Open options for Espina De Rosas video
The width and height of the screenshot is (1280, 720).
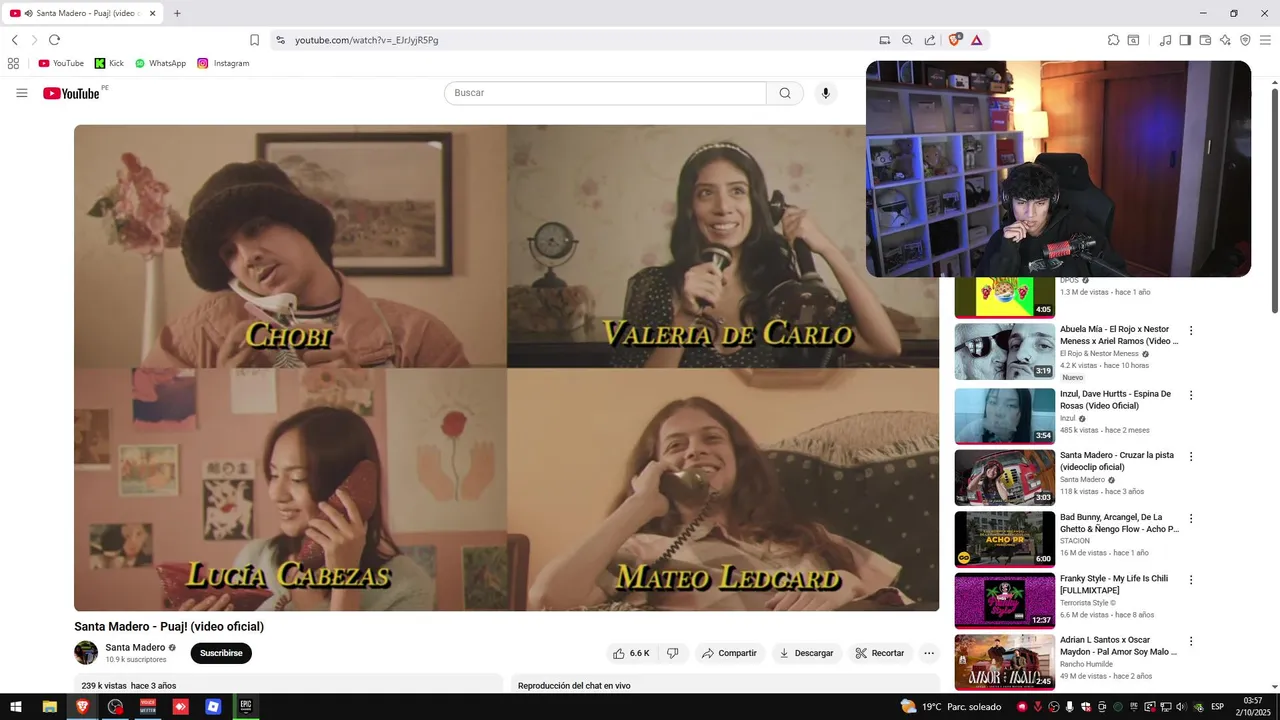pos(1190,395)
